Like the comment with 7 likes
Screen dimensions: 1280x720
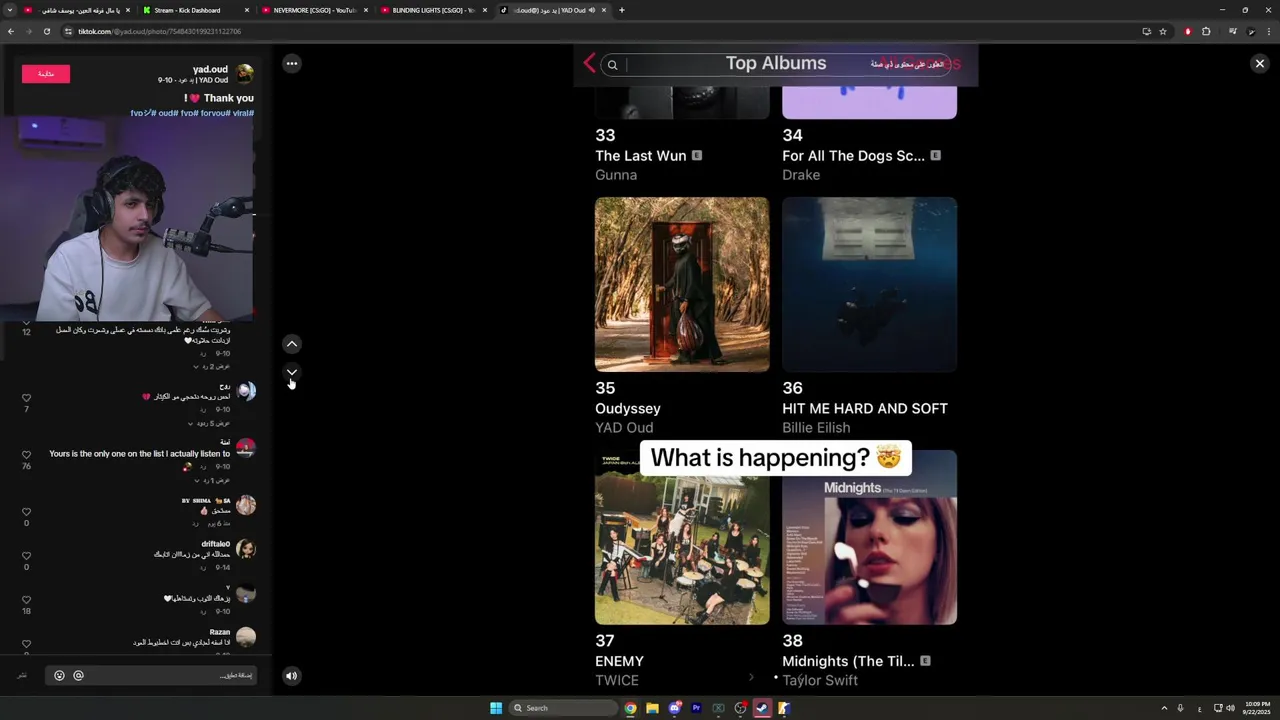[x=26, y=398]
